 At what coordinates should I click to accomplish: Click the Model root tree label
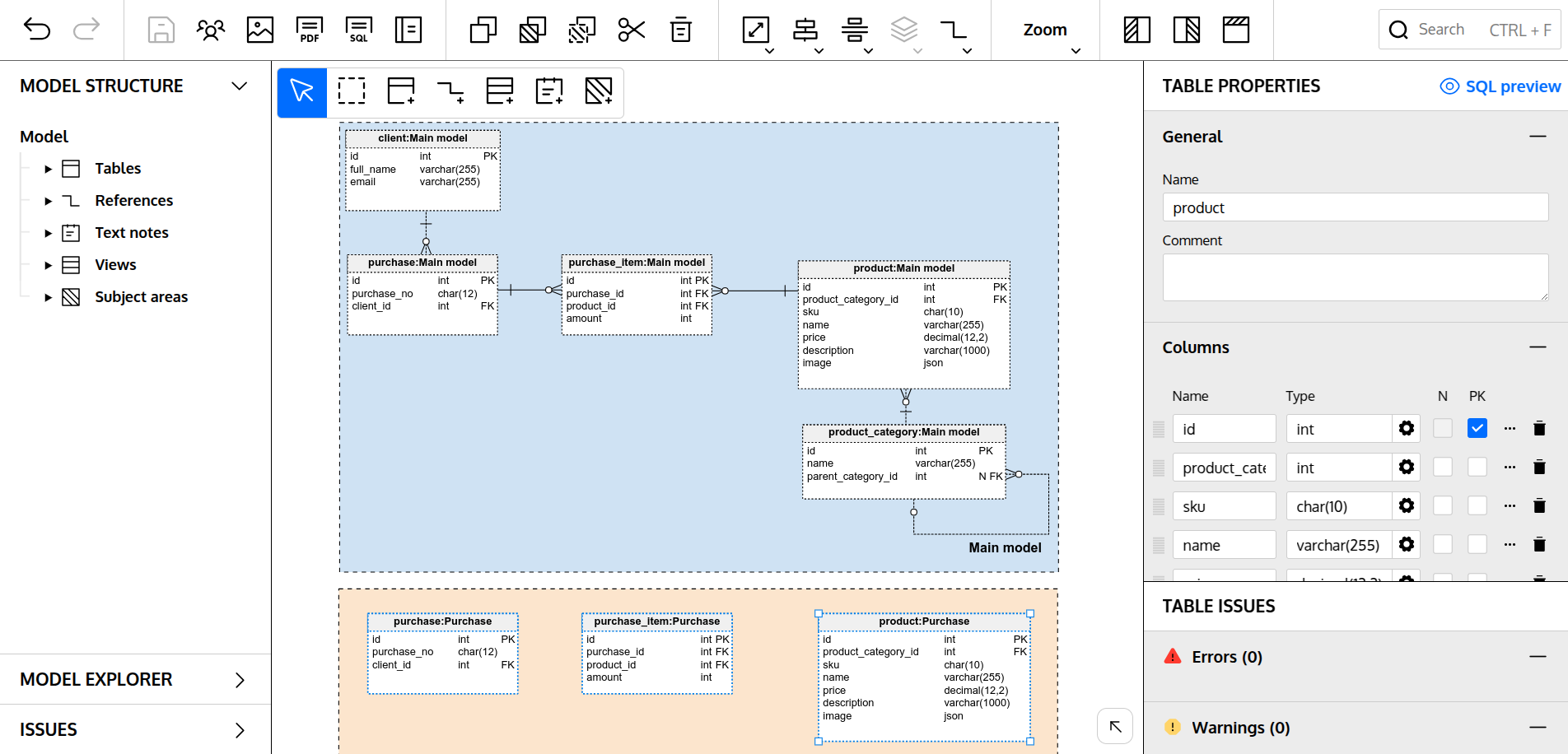[x=44, y=137]
